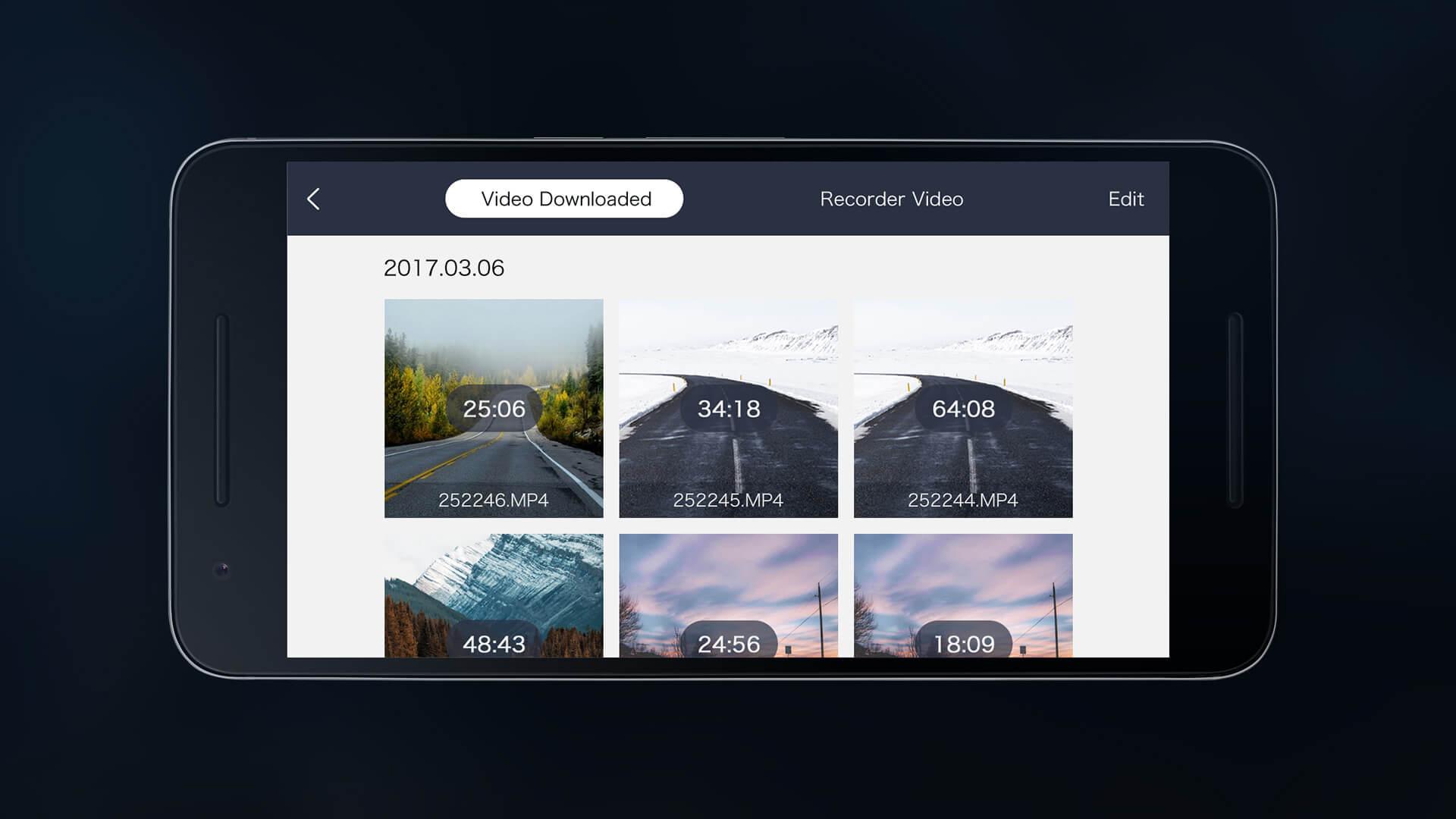Tap the 48:43 duration badge
This screenshot has width=1456, height=819.
[x=494, y=643]
